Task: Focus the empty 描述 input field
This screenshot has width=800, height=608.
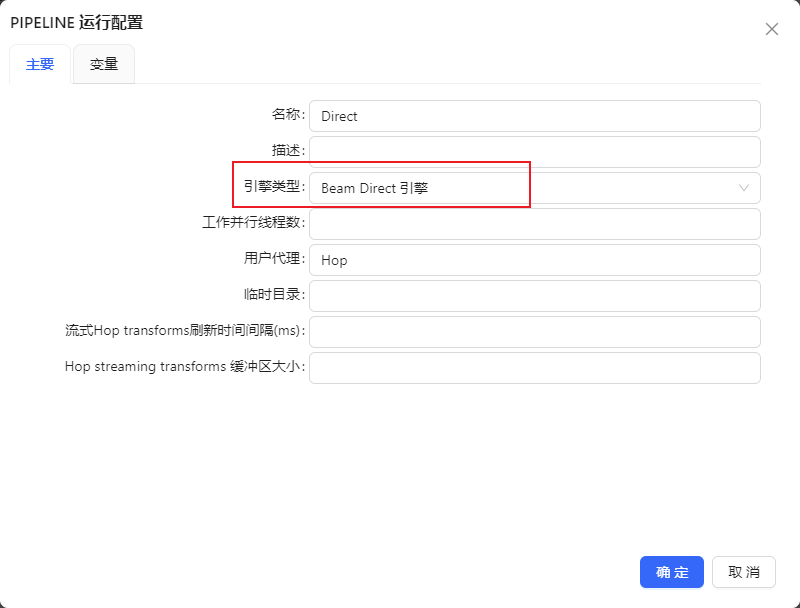Action: pyautogui.click(x=534, y=152)
